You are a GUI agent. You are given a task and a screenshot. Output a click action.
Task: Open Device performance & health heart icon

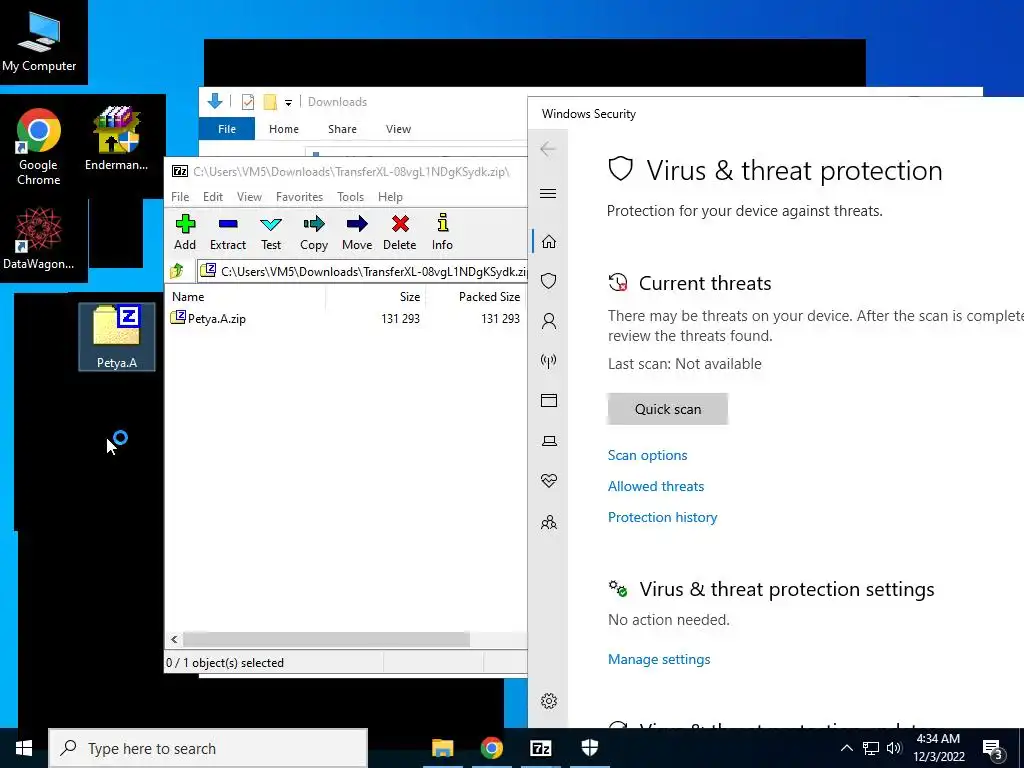(x=549, y=481)
